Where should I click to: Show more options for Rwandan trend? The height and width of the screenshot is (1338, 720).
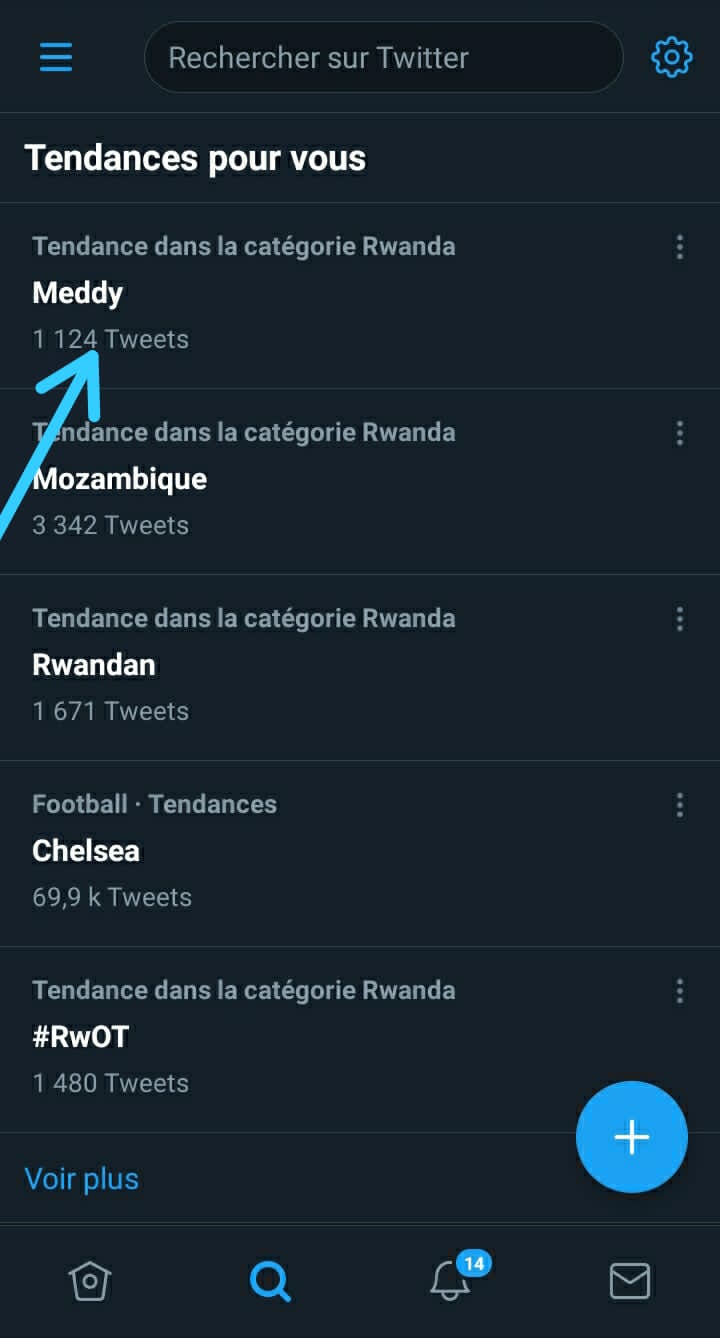(680, 619)
